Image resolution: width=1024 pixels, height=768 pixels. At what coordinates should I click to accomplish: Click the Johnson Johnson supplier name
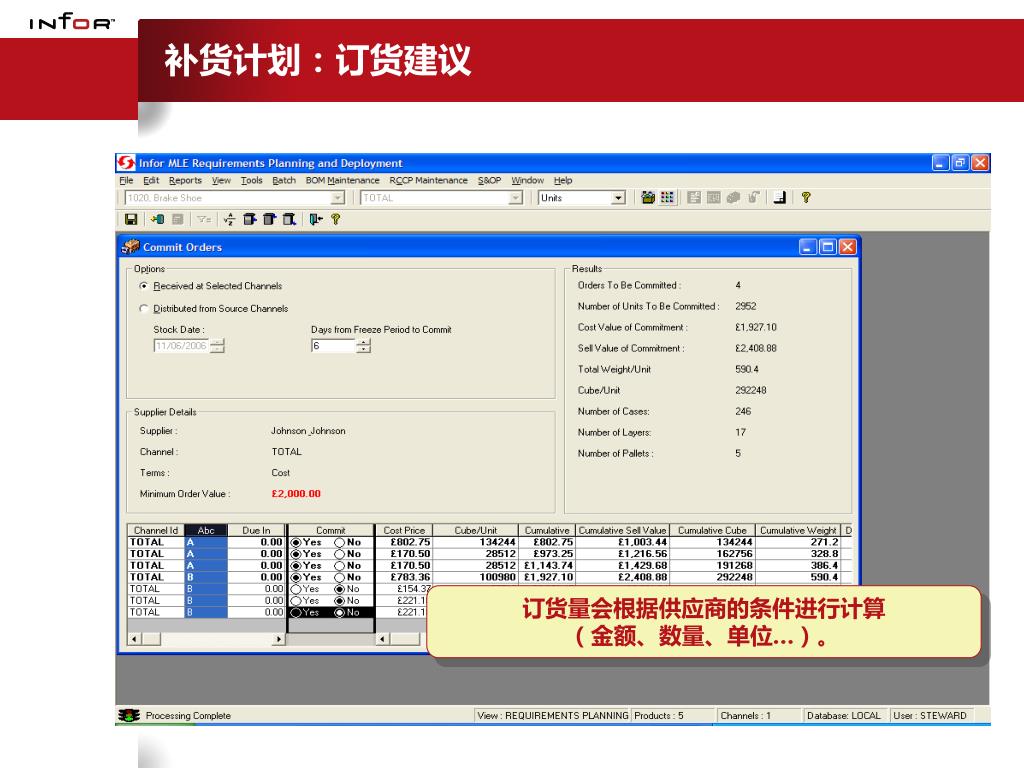[308, 431]
